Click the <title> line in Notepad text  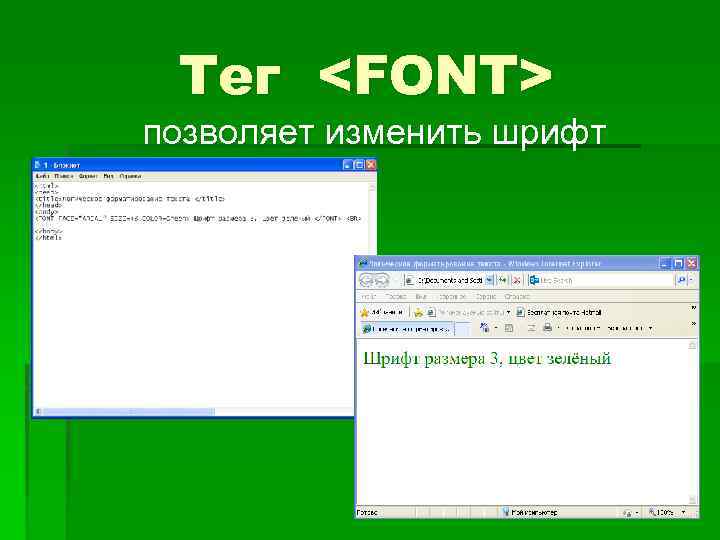[x=130, y=199]
